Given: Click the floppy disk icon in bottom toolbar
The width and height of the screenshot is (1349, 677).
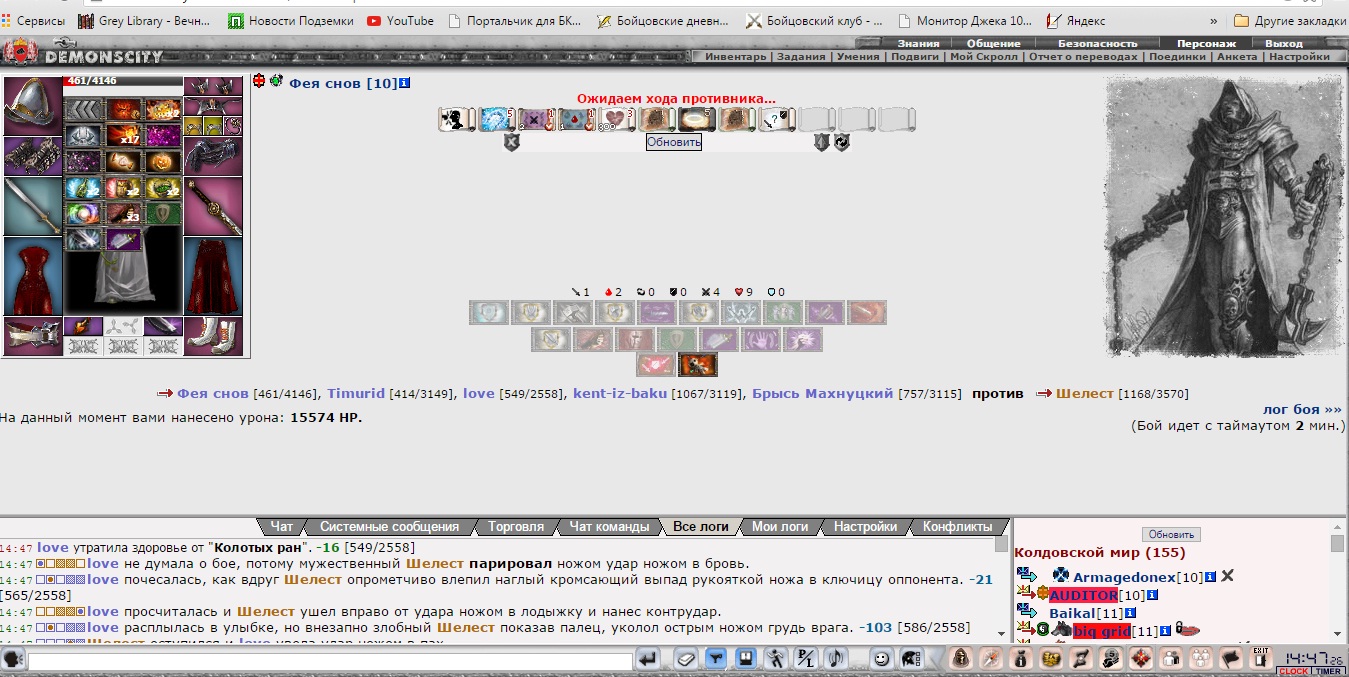Looking at the screenshot, I should [x=745, y=660].
